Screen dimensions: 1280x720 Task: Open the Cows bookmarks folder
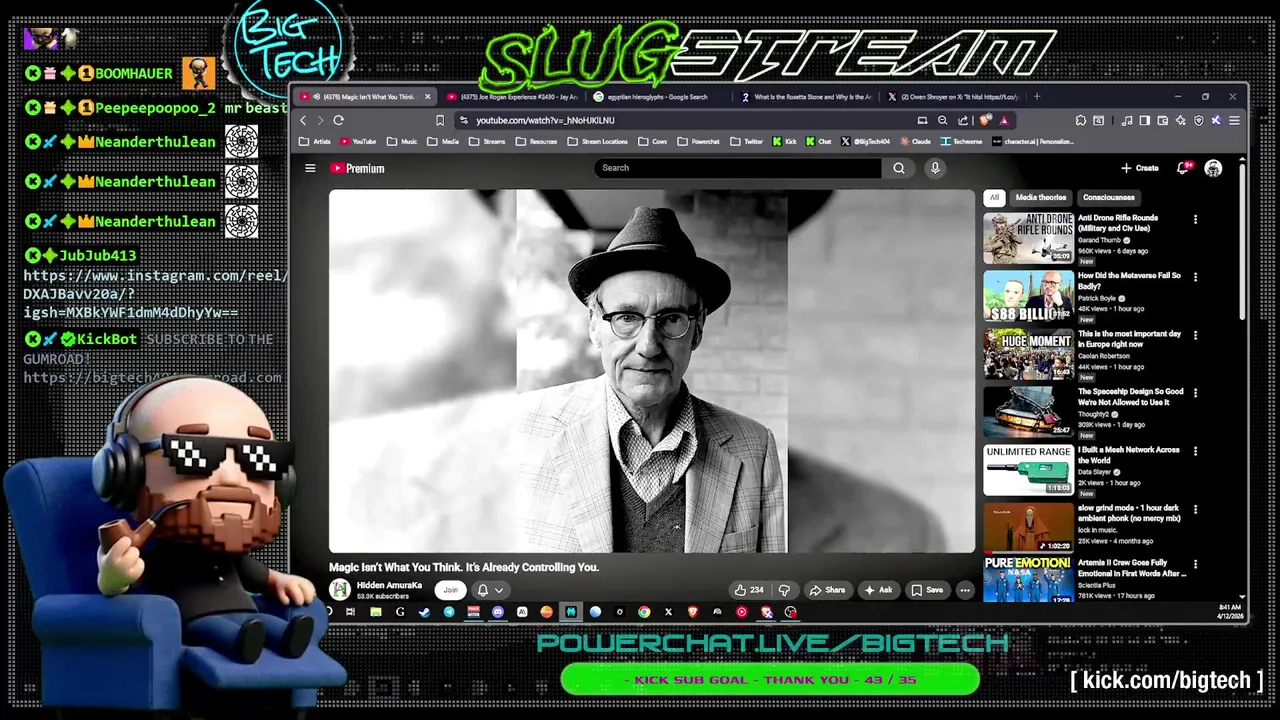[x=653, y=142]
